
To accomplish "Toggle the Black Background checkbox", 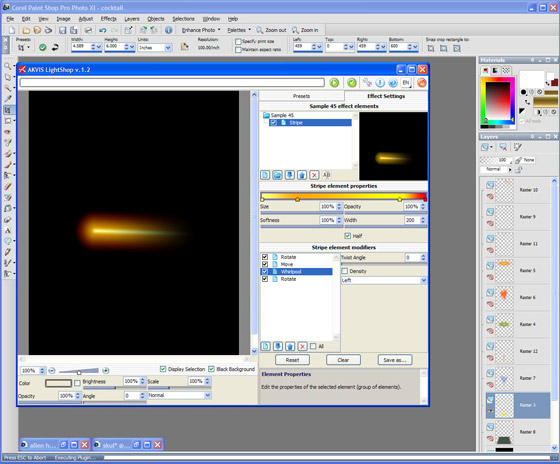I will click(211, 369).
